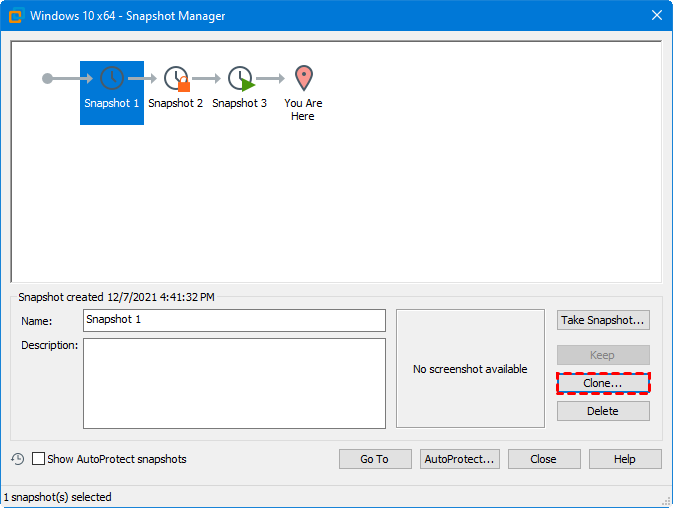Image resolution: width=673 pixels, height=508 pixels.
Task: Open the Help button
Action: pos(625,459)
